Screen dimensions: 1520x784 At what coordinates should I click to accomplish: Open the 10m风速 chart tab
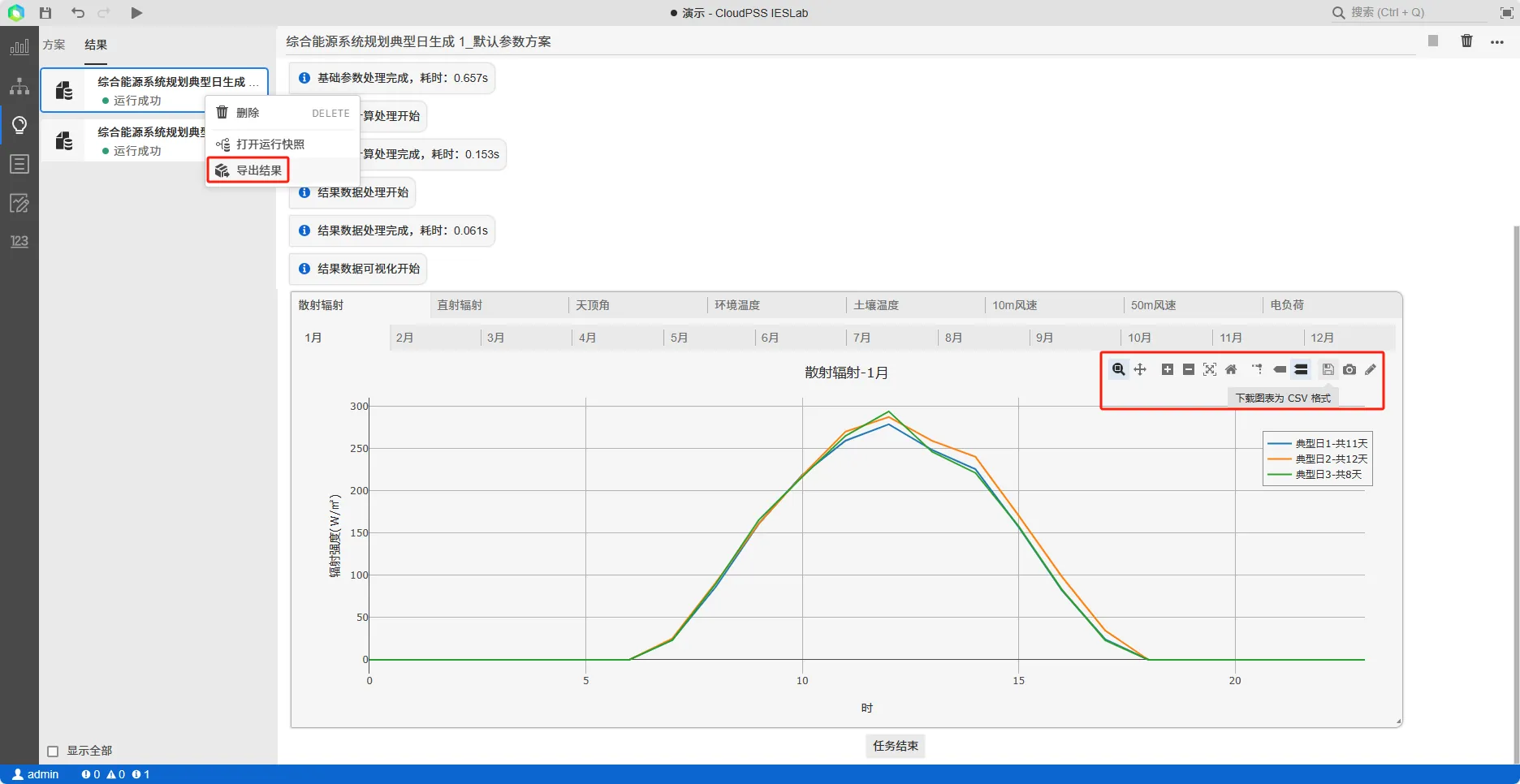(1055, 305)
